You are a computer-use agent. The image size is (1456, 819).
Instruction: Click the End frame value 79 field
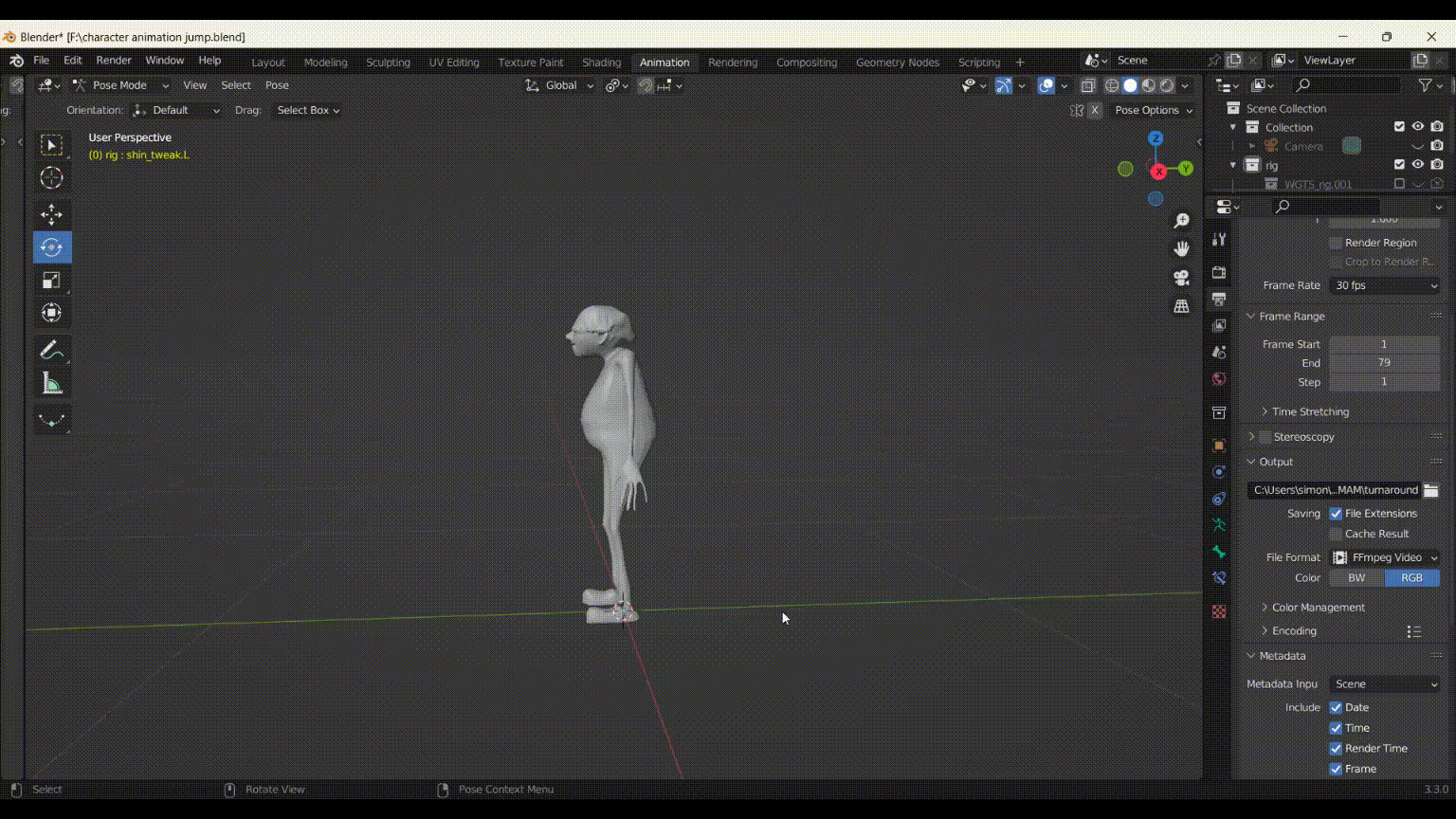(1385, 363)
